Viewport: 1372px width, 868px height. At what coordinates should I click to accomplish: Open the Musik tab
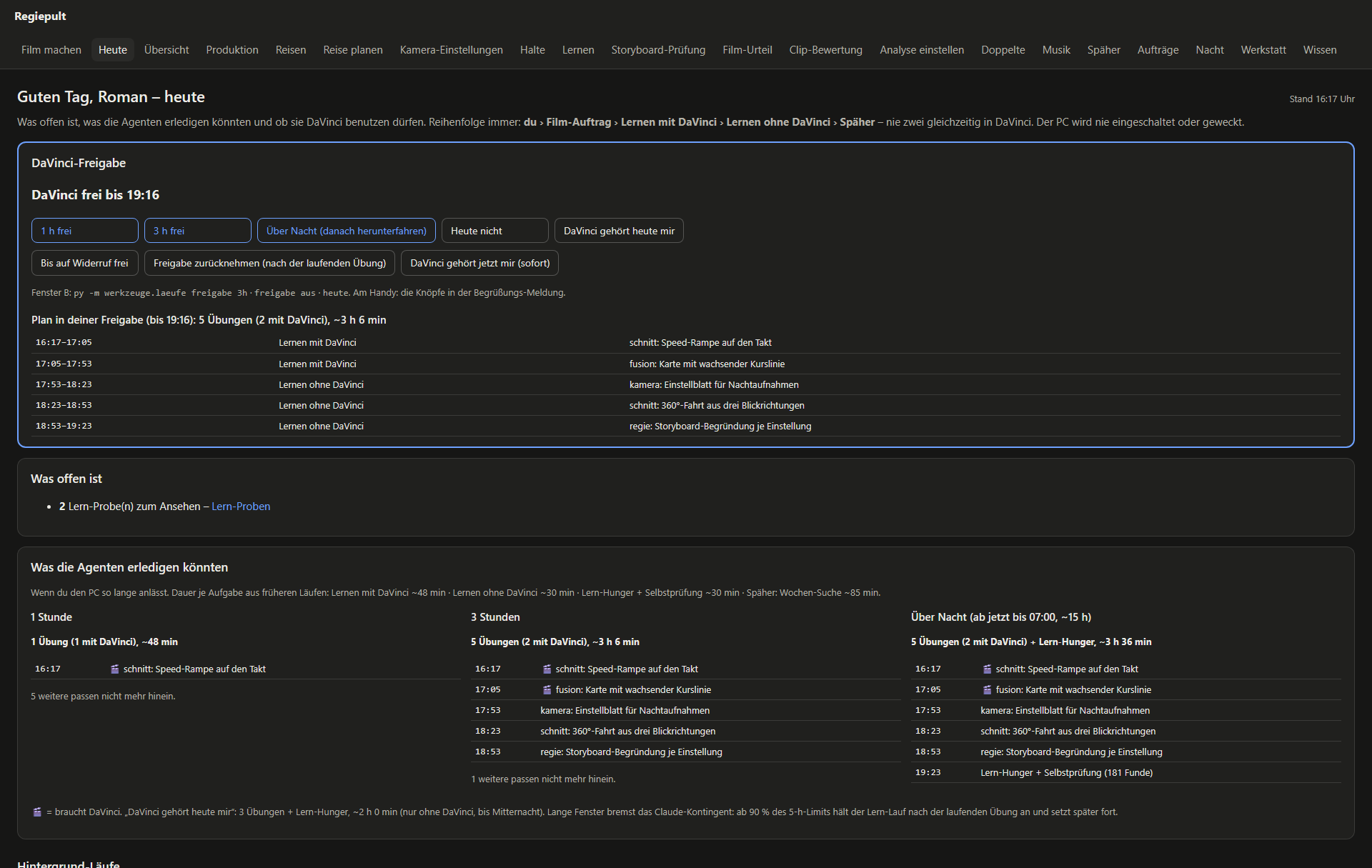pos(1056,50)
